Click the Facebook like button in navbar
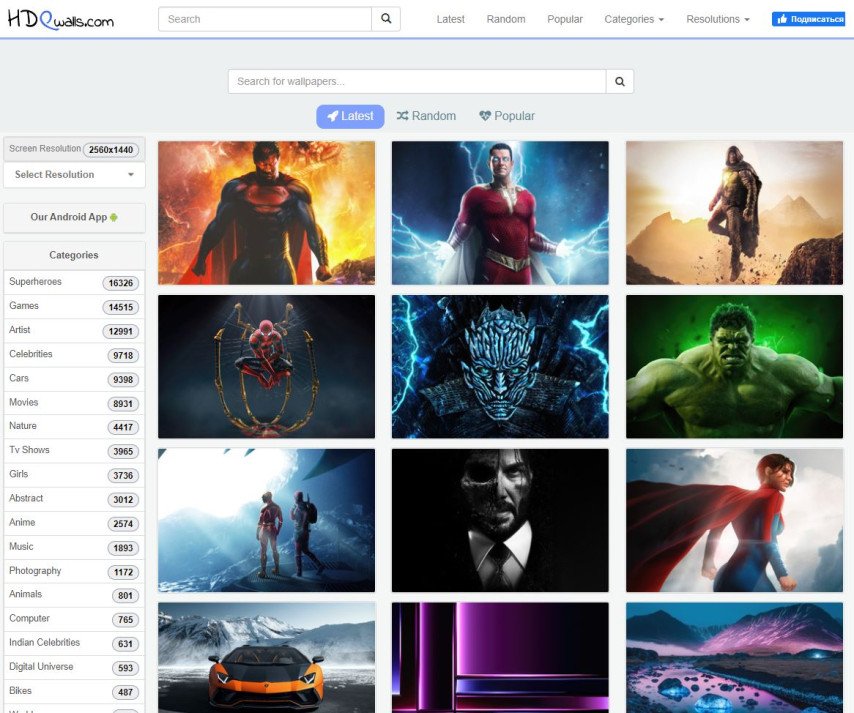 point(808,19)
